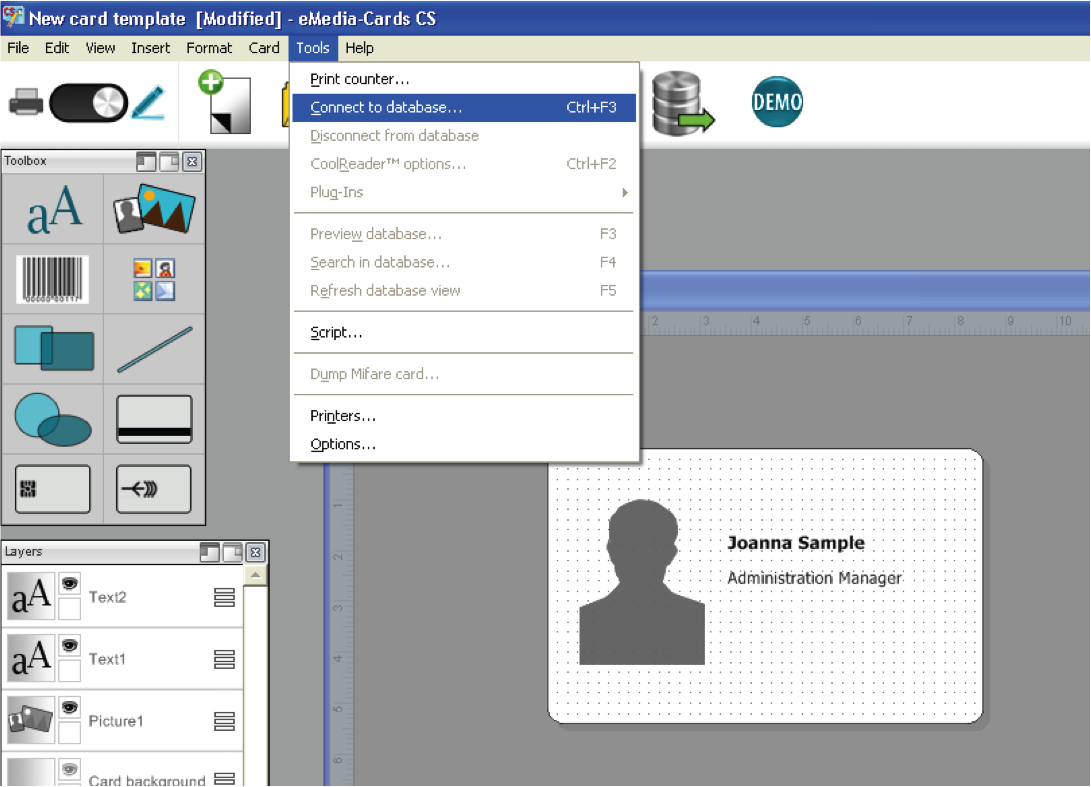Select the Administration Manager text on the card
Screen dimensions: 1091x787
[814, 578]
